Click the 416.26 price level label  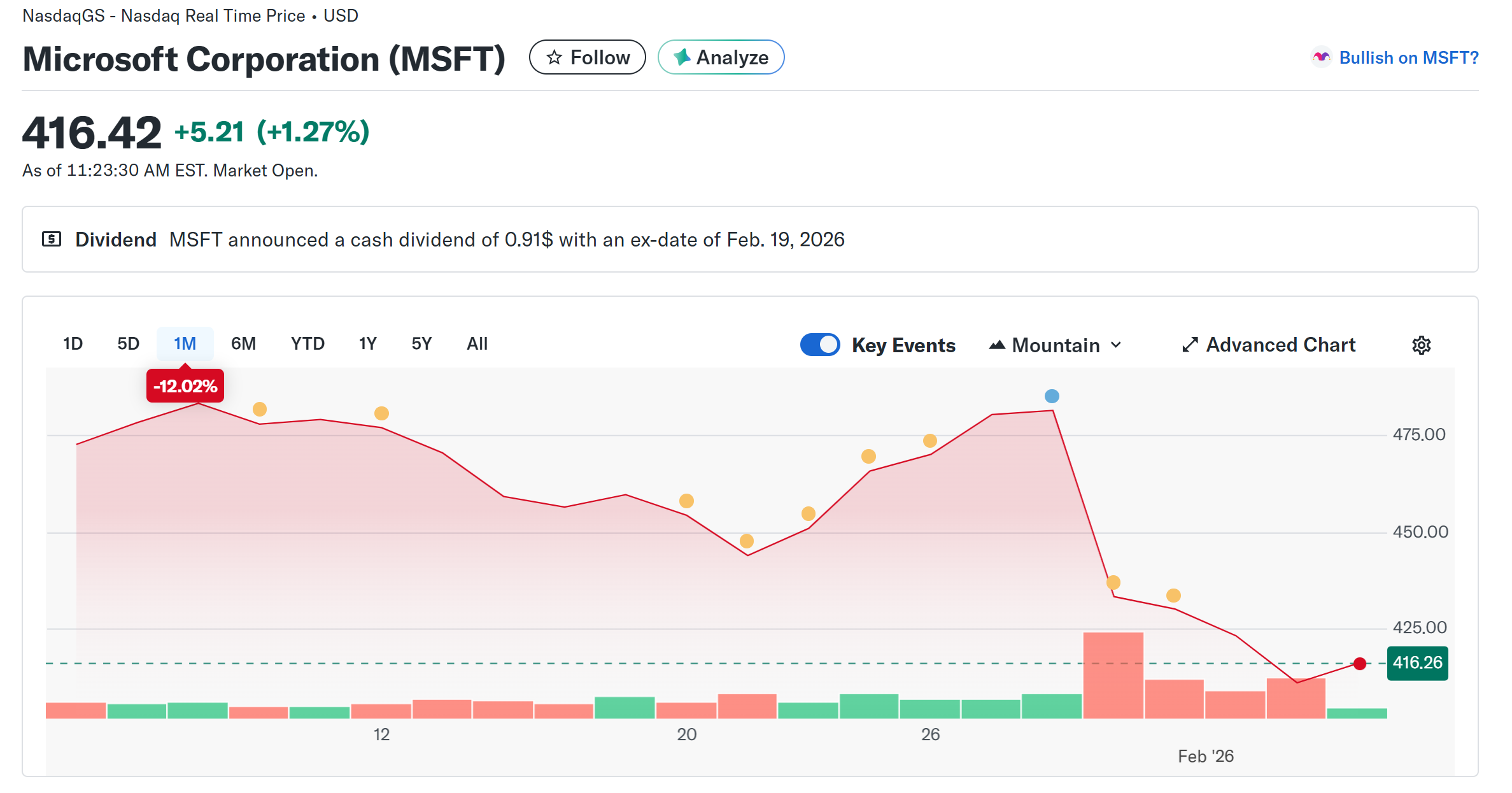coord(1418,662)
